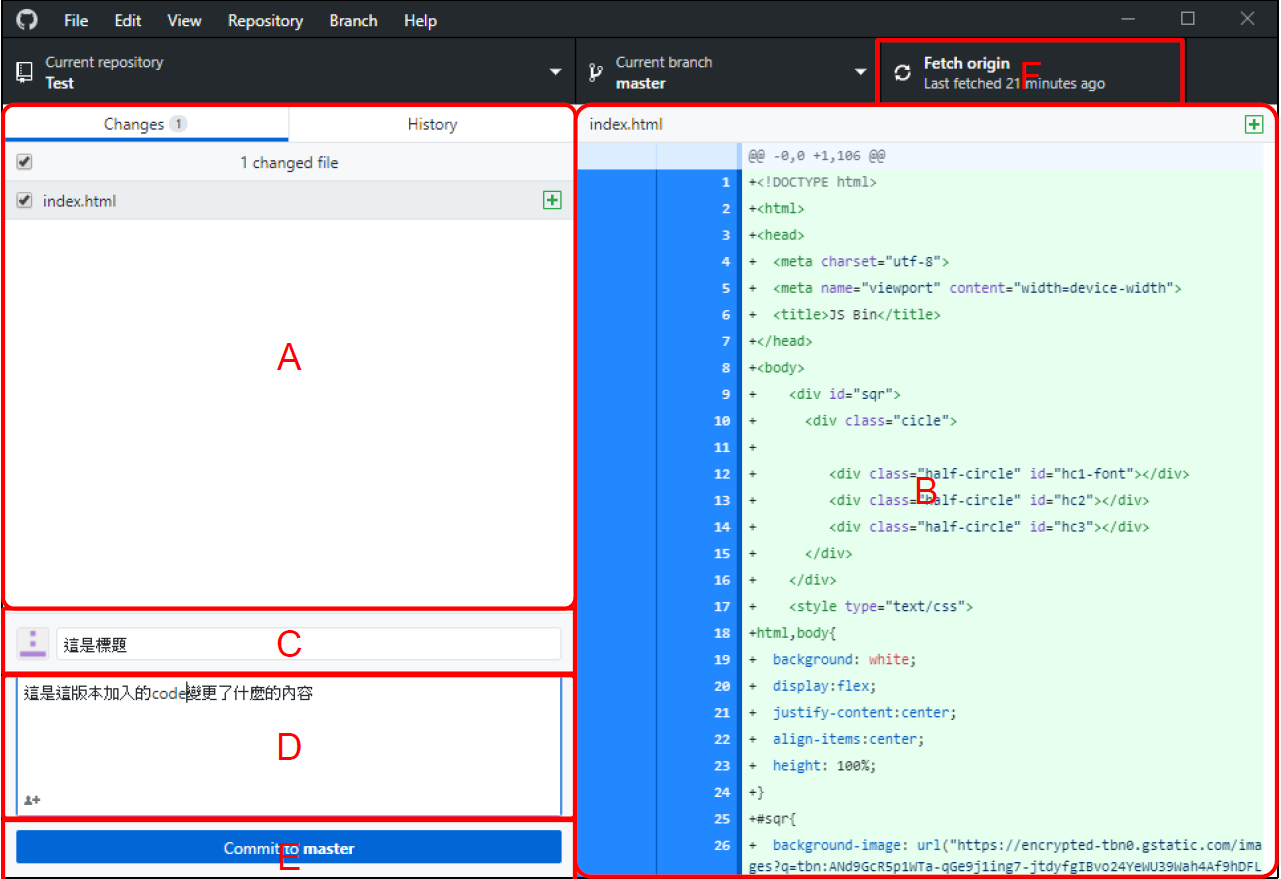This screenshot has width=1281, height=879.
Task: Open the Help menu
Action: [x=420, y=20]
